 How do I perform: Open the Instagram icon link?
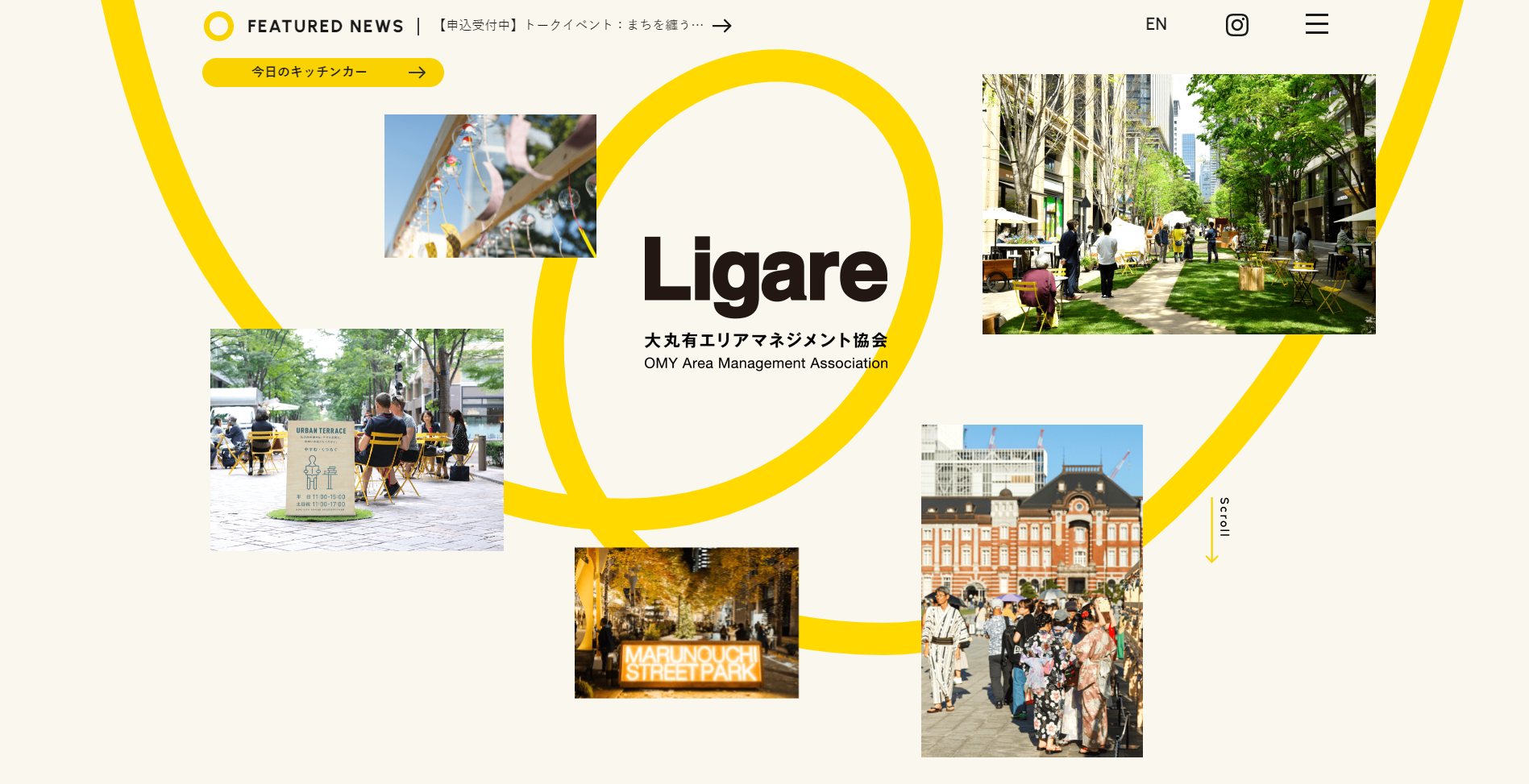point(1237,25)
